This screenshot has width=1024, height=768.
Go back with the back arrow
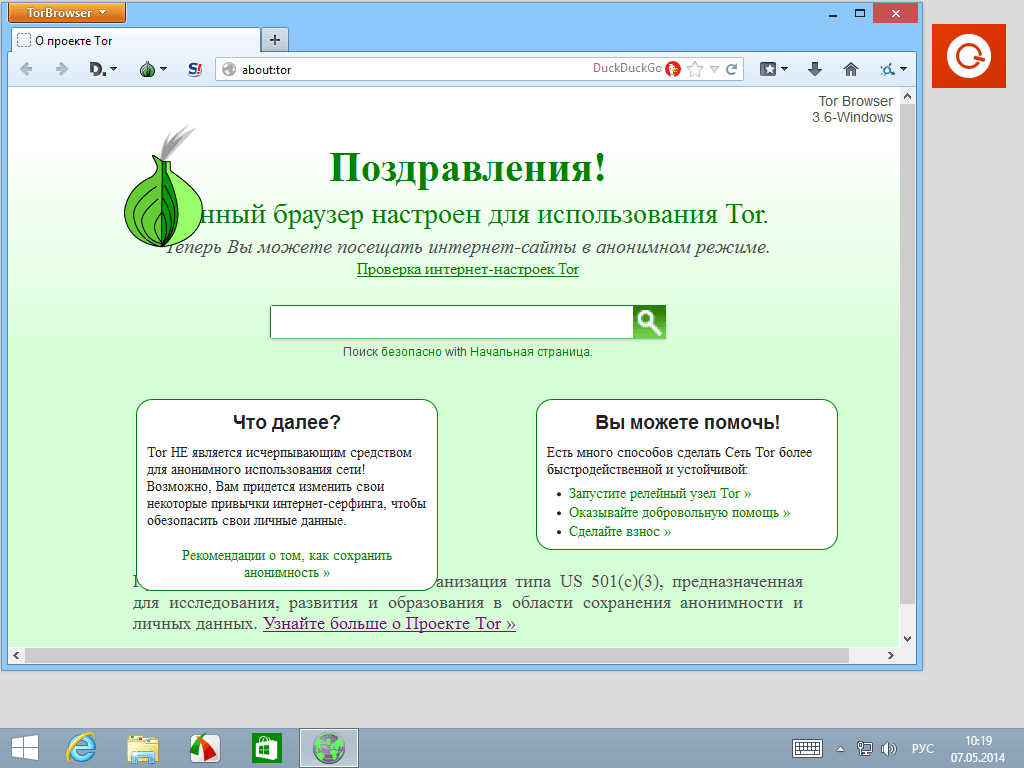click(x=26, y=69)
